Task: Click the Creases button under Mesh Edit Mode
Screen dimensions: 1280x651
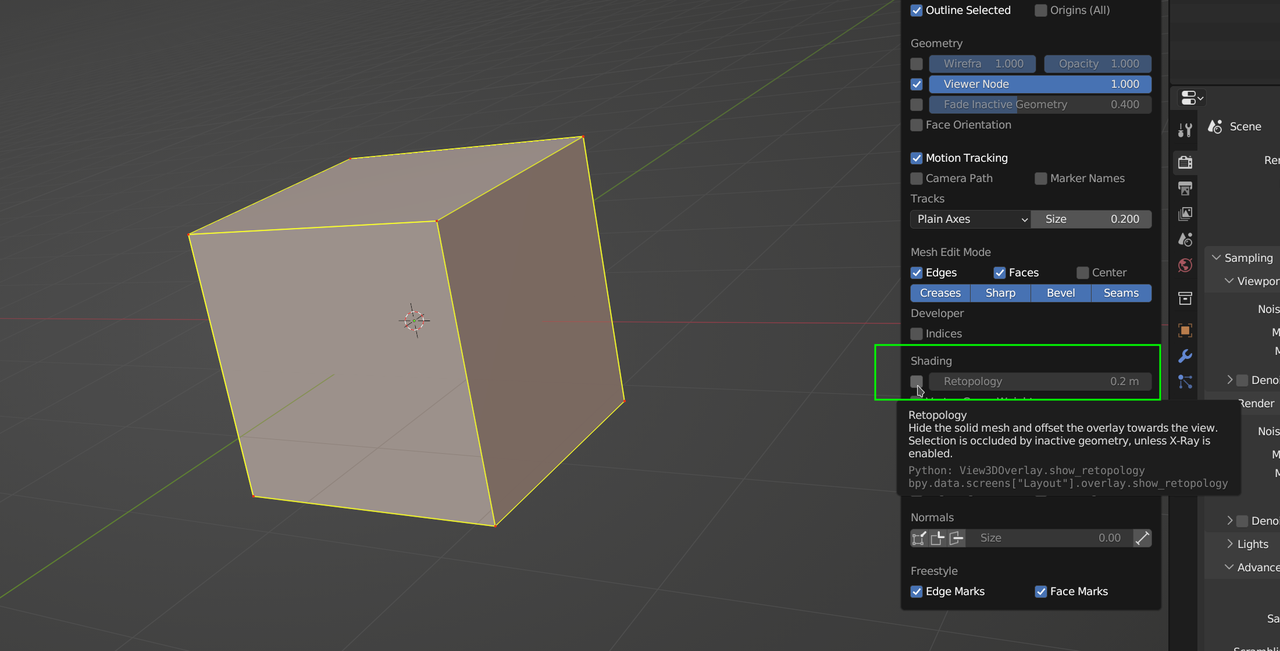Action: tap(938, 292)
